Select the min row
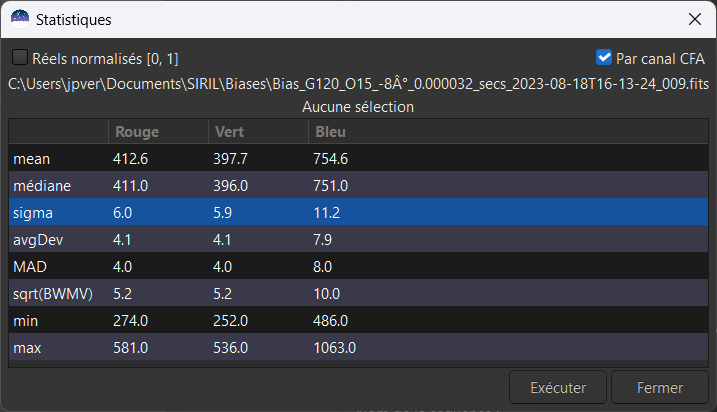 tap(24, 321)
